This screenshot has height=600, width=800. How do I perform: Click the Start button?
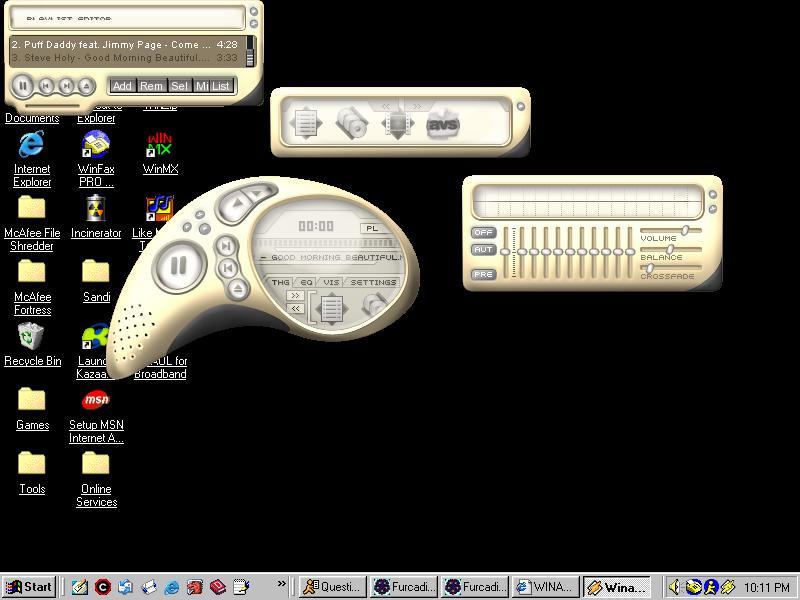pyautogui.click(x=29, y=587)
